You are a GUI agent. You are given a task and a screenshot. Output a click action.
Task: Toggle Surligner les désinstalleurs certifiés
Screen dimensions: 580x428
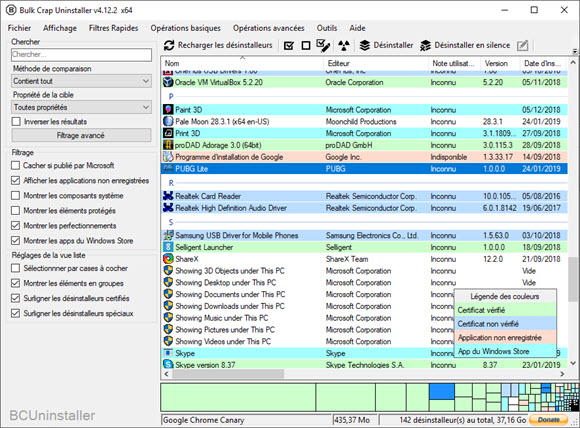click(16, 298)
